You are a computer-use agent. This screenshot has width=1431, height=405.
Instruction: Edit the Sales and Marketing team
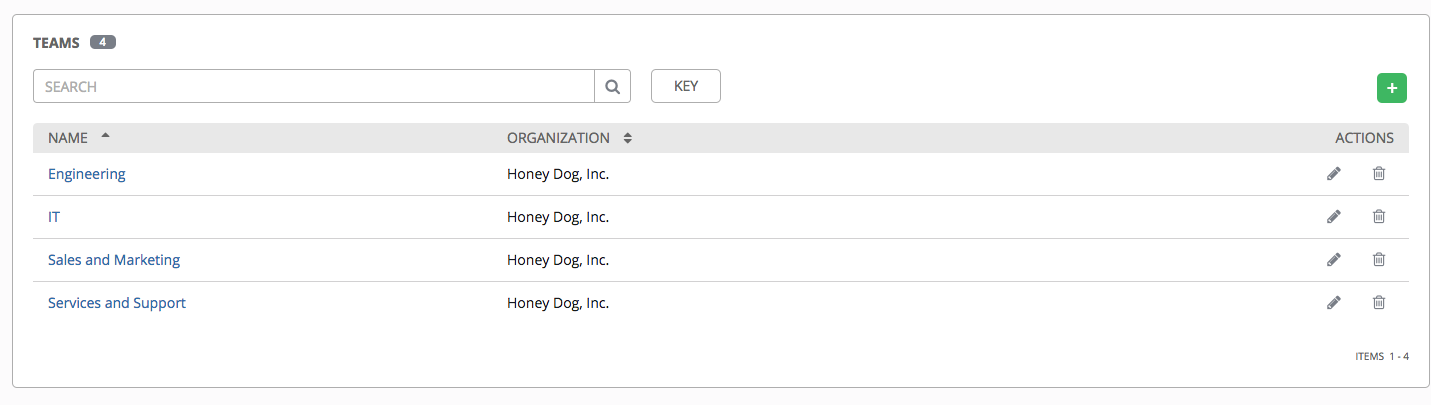pyautogui.click(x=1333, y=260)
